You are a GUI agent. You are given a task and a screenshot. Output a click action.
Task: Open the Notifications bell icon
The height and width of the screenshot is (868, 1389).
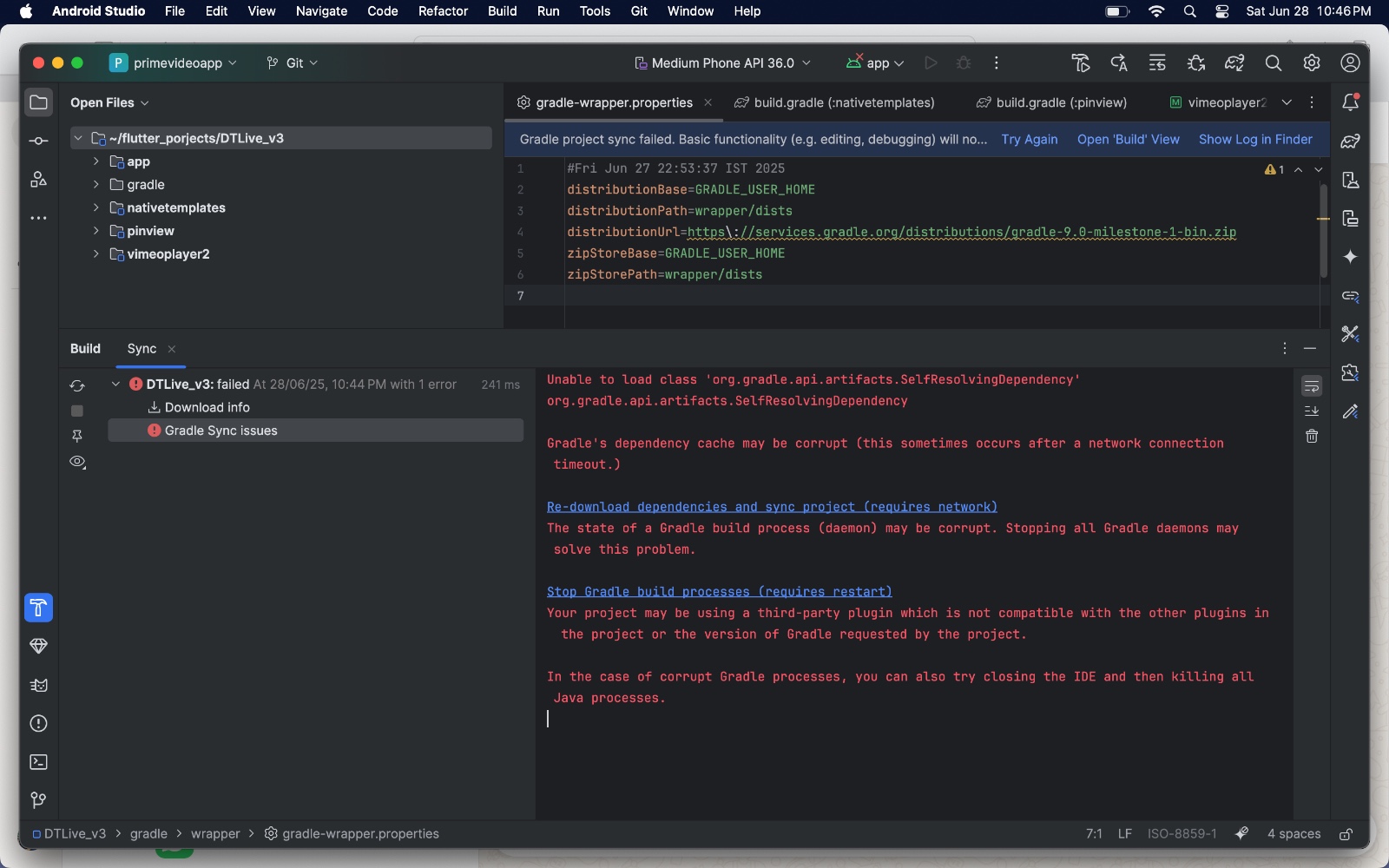pos(1350,102)
